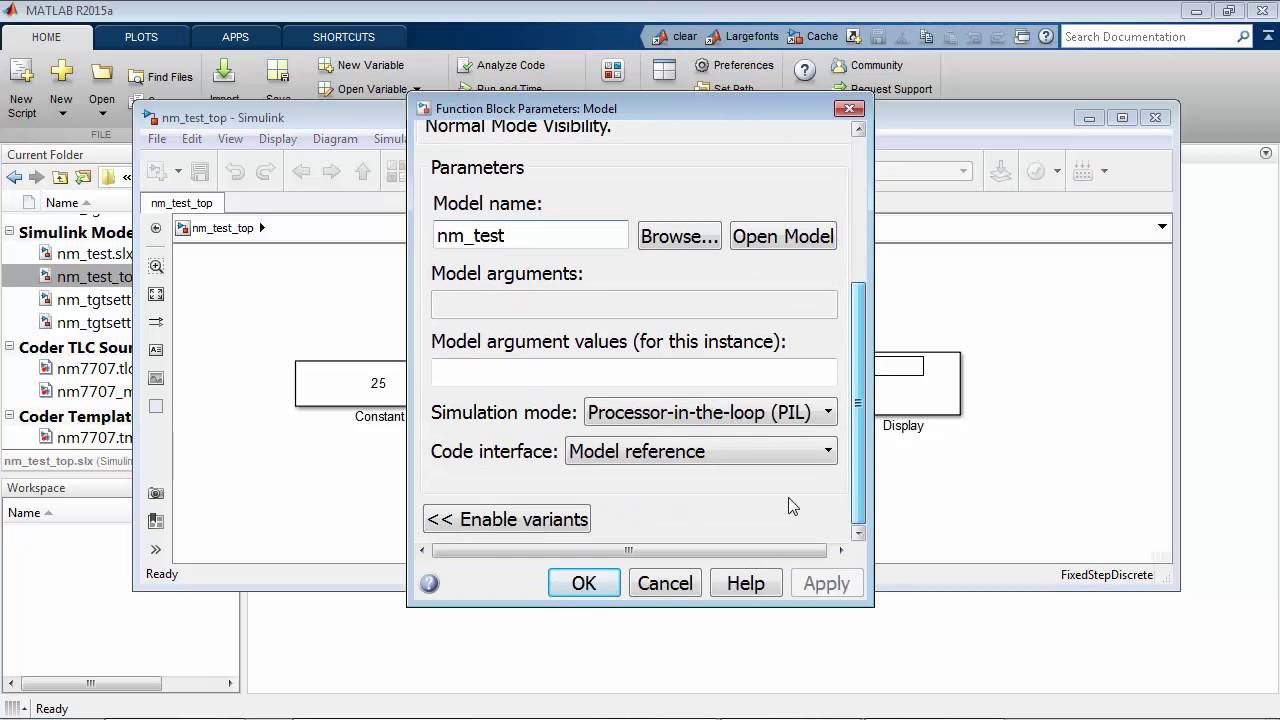The image size is (1280, 720).
Task: Click the Hide/Show Explorer Bar icon
Action: (156, 228)
